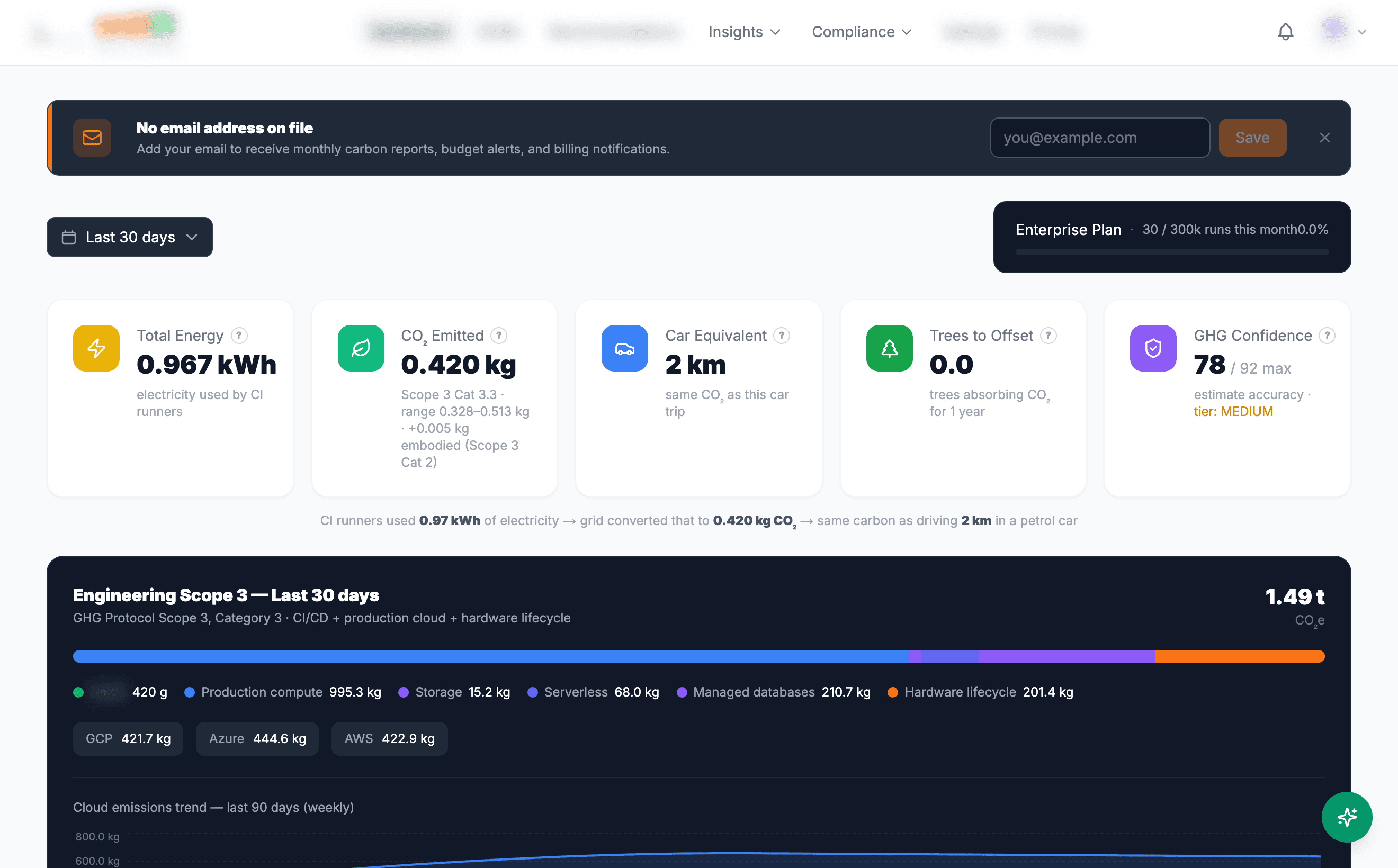Viewport: 1398px width, 868px height.
Task: Click the user avatar in header
Action: tap(1334, 29)
